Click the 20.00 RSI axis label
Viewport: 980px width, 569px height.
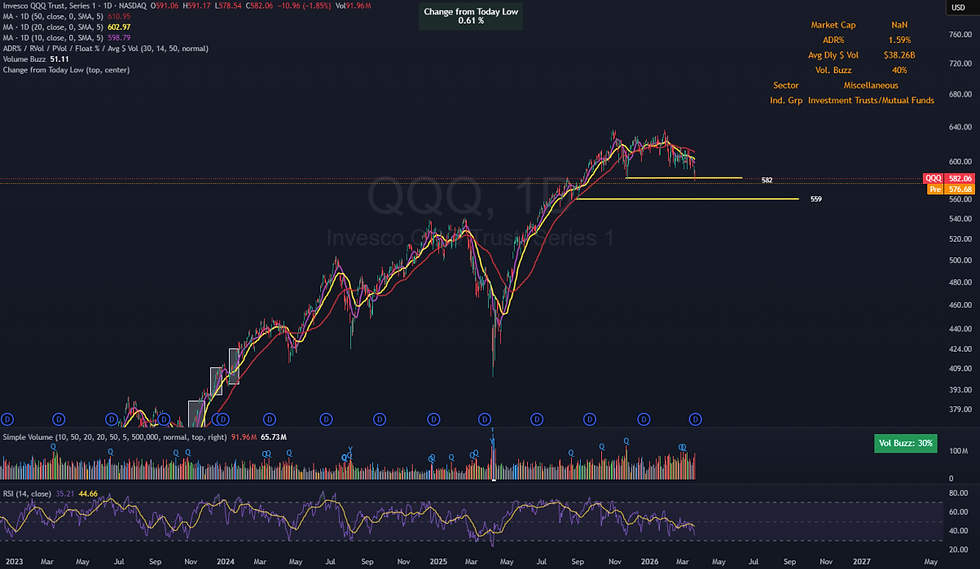959,550
